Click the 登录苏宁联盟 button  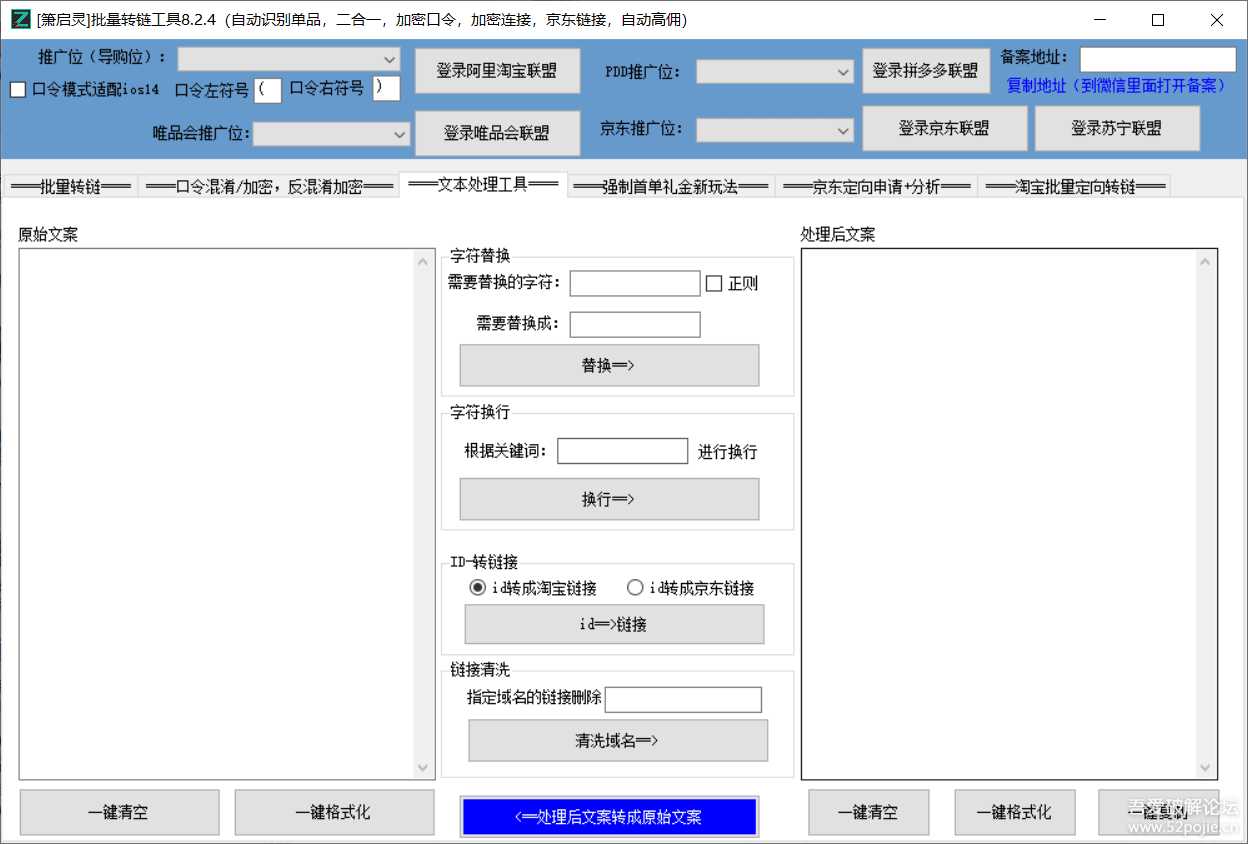click(1118, 128)
